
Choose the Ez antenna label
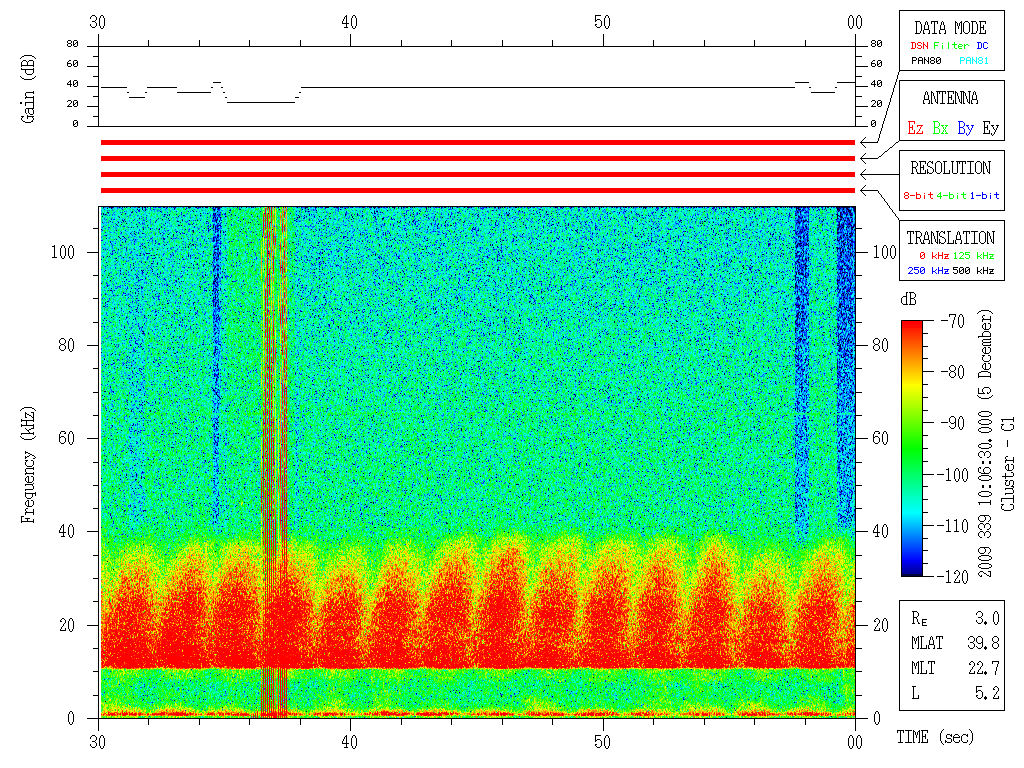[x=915, y=128]
